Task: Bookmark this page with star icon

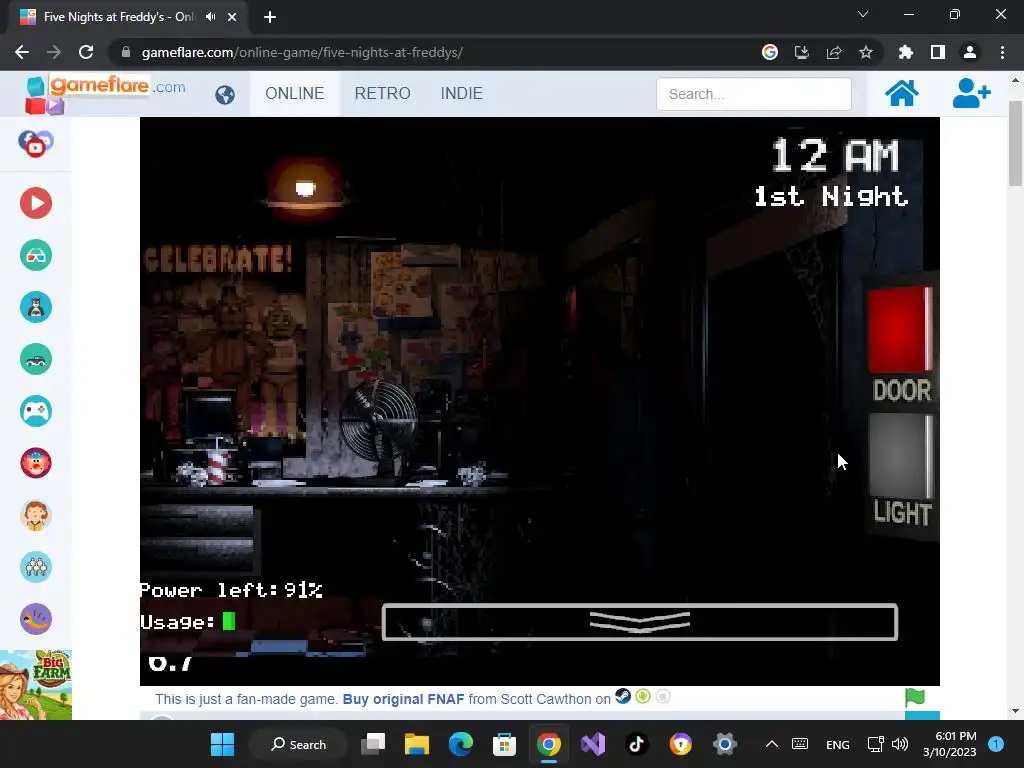Action: click(866, 52)
